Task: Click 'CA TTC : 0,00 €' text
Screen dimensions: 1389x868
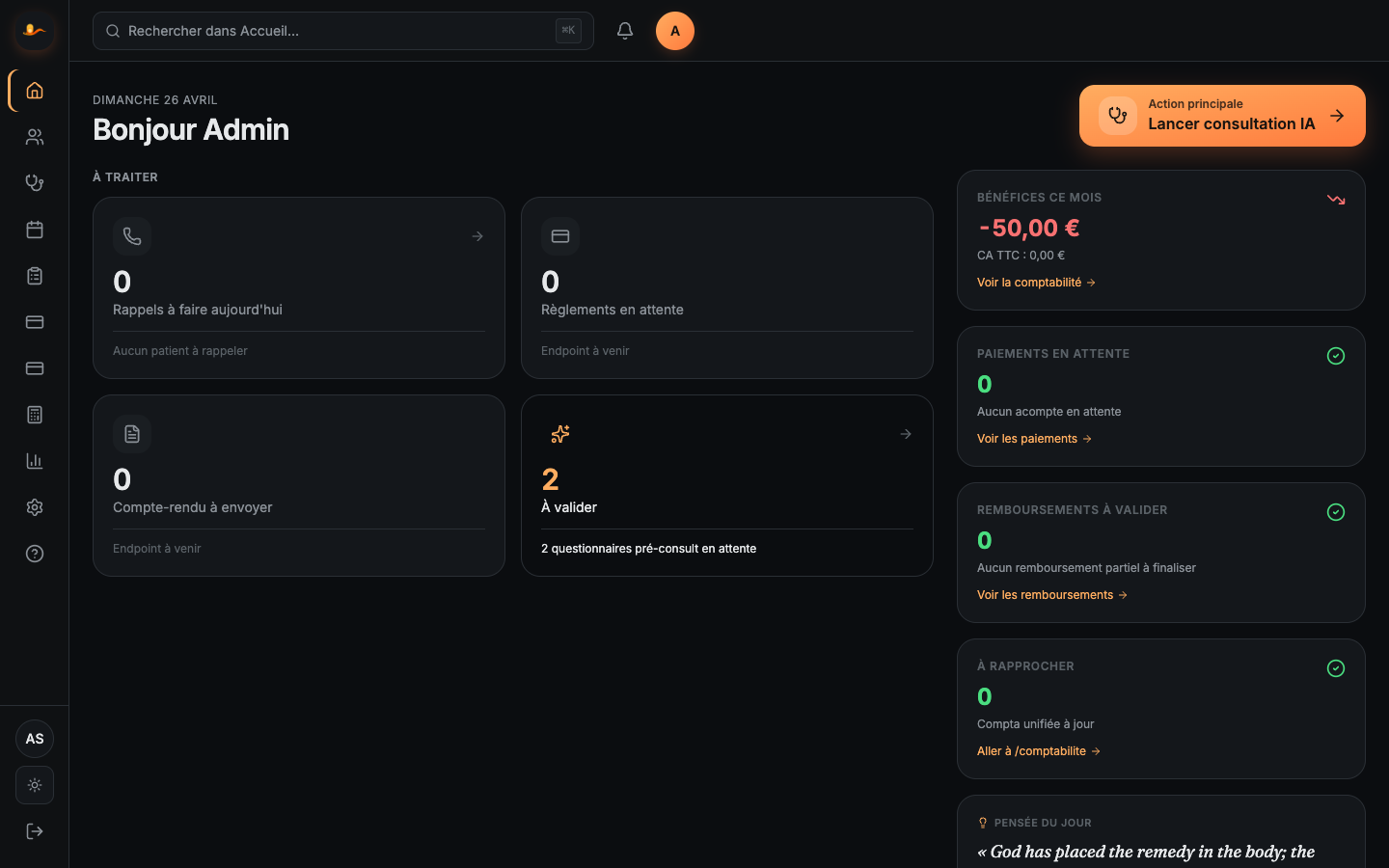Action: [1021, 256]
